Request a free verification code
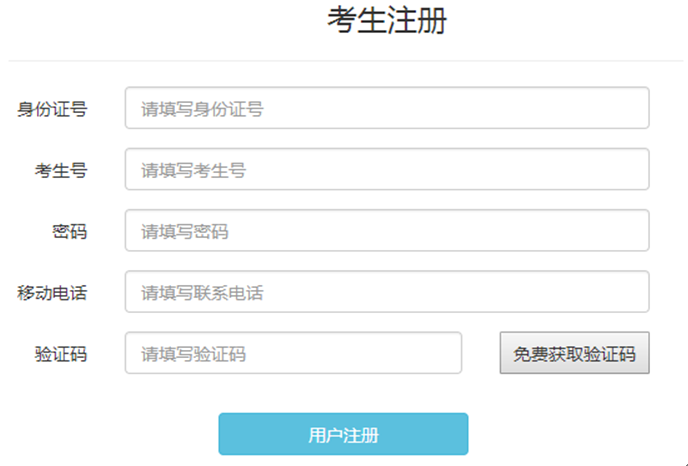 (x=574, y=353)
